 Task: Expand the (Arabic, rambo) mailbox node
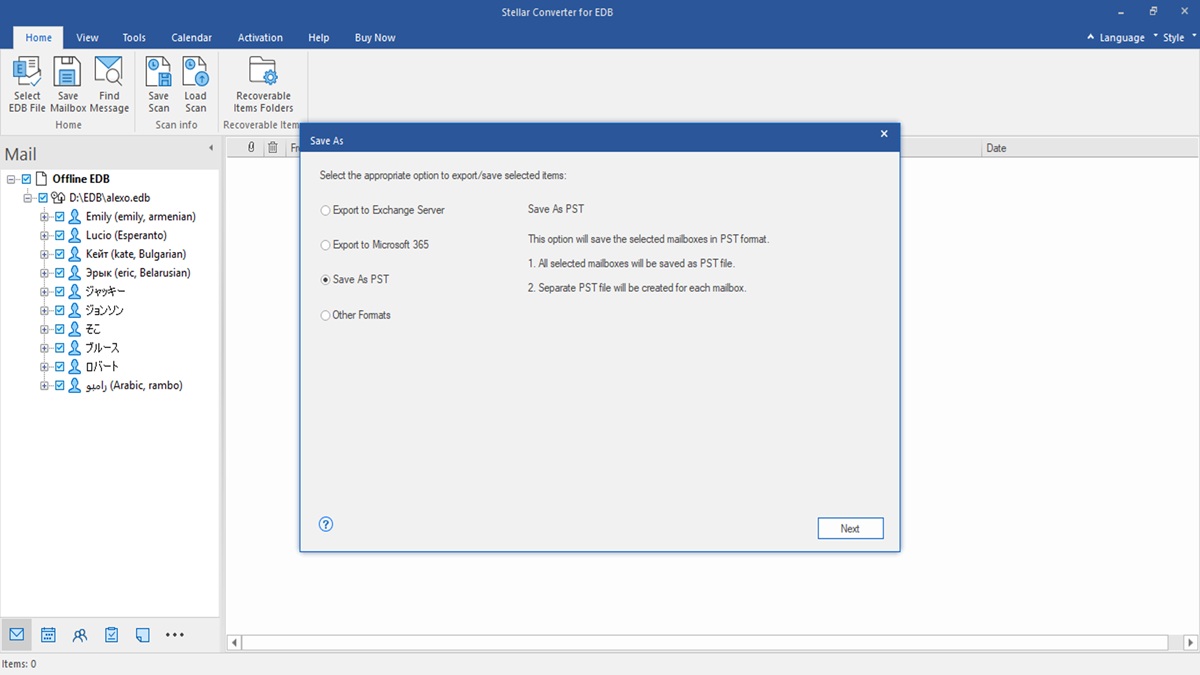point(44,386)
